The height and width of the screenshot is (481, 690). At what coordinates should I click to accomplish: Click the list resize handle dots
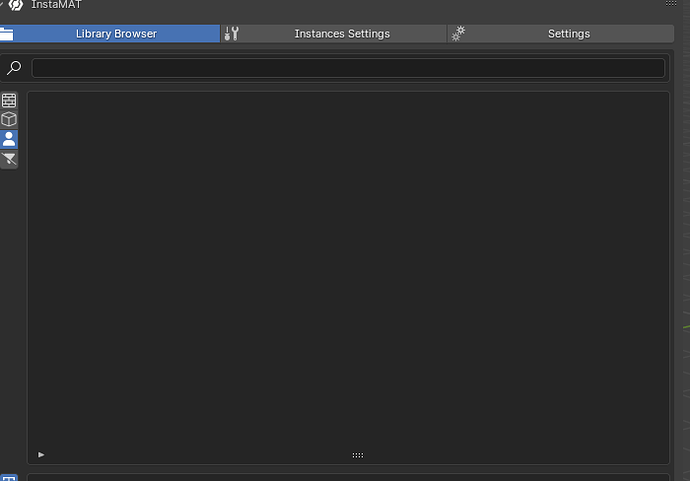[358, 455]
